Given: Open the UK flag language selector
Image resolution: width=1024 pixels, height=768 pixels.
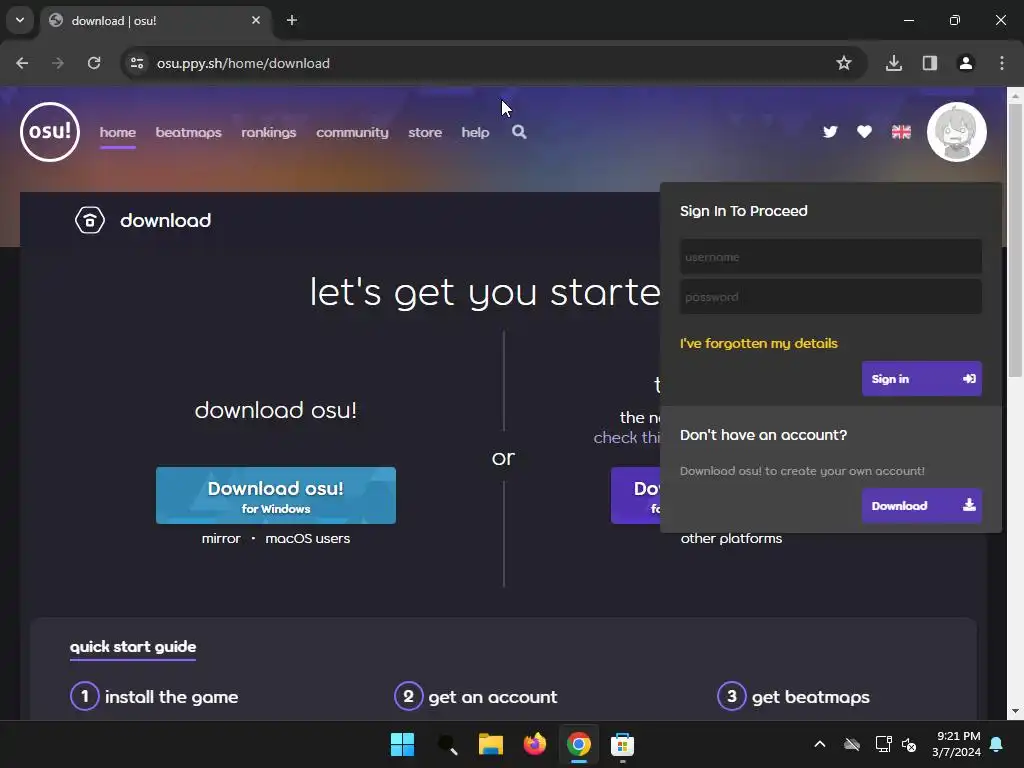Looking at the screenshot, I should [x=901, y=132].
